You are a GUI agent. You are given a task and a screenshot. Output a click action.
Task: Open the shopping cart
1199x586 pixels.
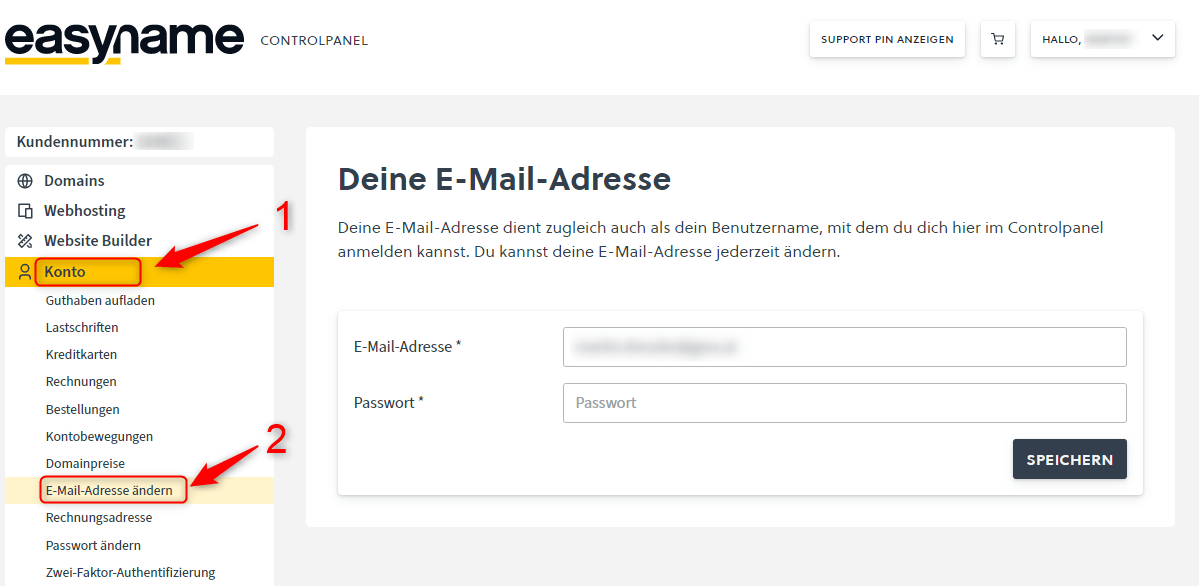tap(997, 38)
